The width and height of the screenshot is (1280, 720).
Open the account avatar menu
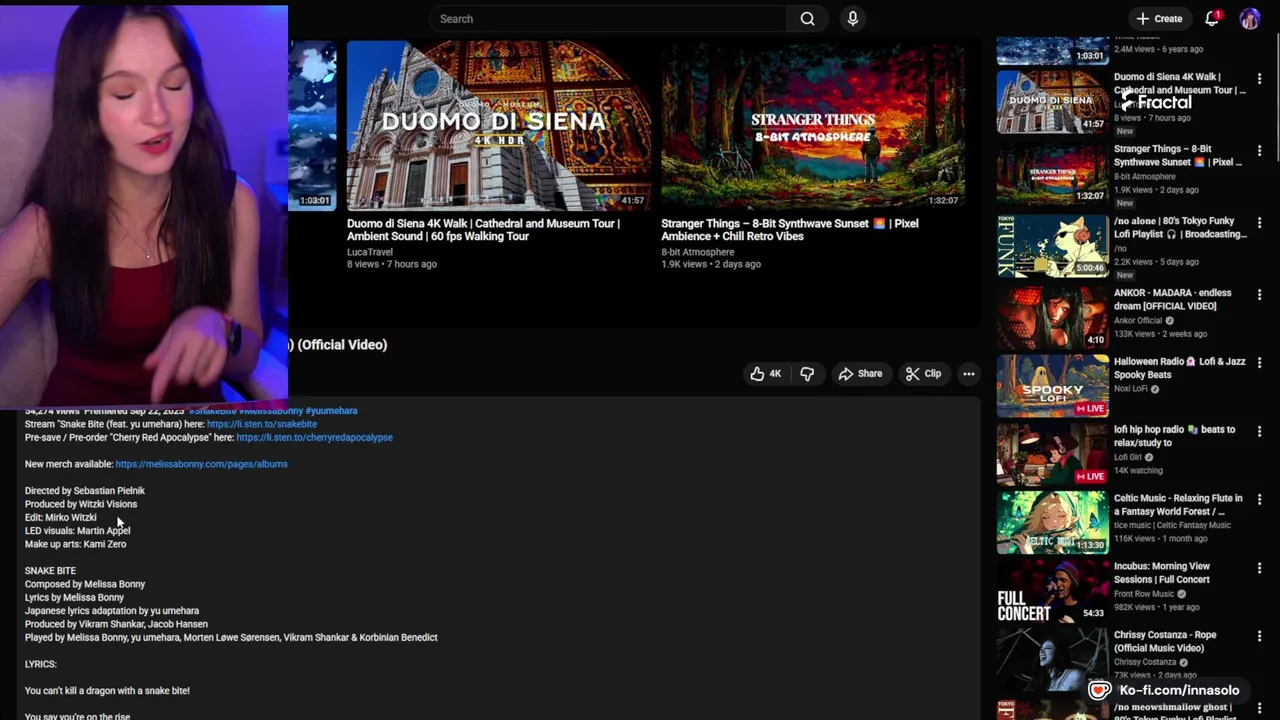pyautogui.click(x=1250, y=19)
